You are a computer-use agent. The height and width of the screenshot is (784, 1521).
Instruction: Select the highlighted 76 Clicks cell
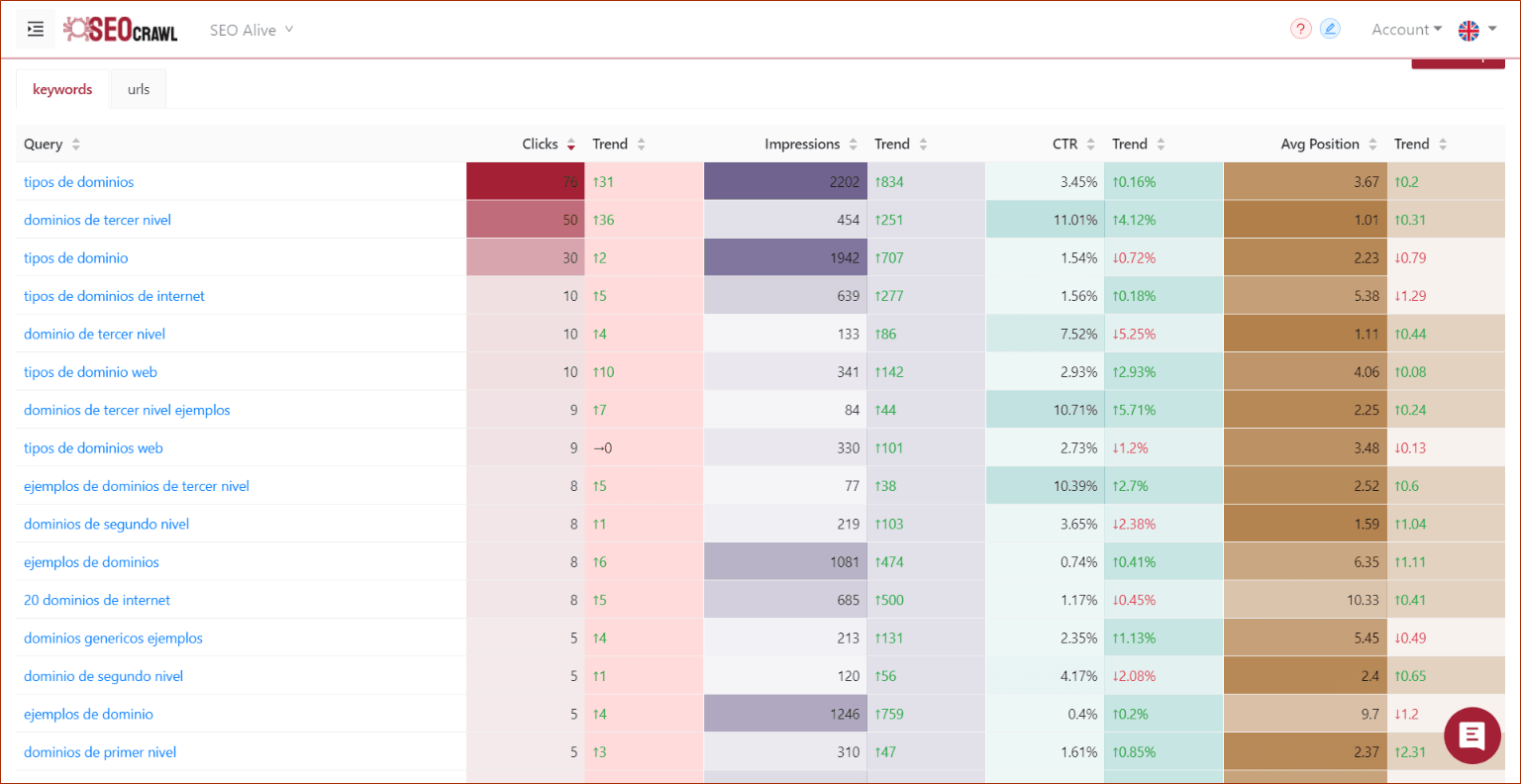click(x=525, y=181)
